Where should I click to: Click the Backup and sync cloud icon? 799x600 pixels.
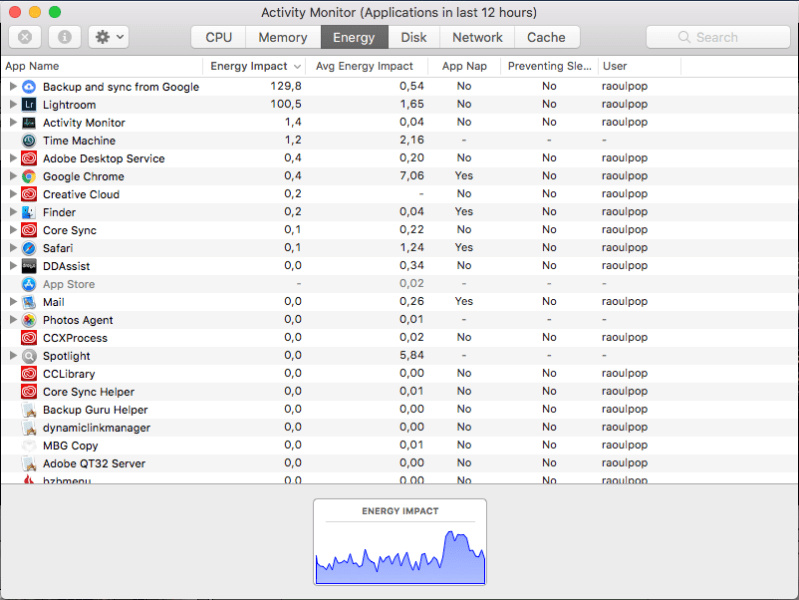pyautogui.click(x=29, y=87)
